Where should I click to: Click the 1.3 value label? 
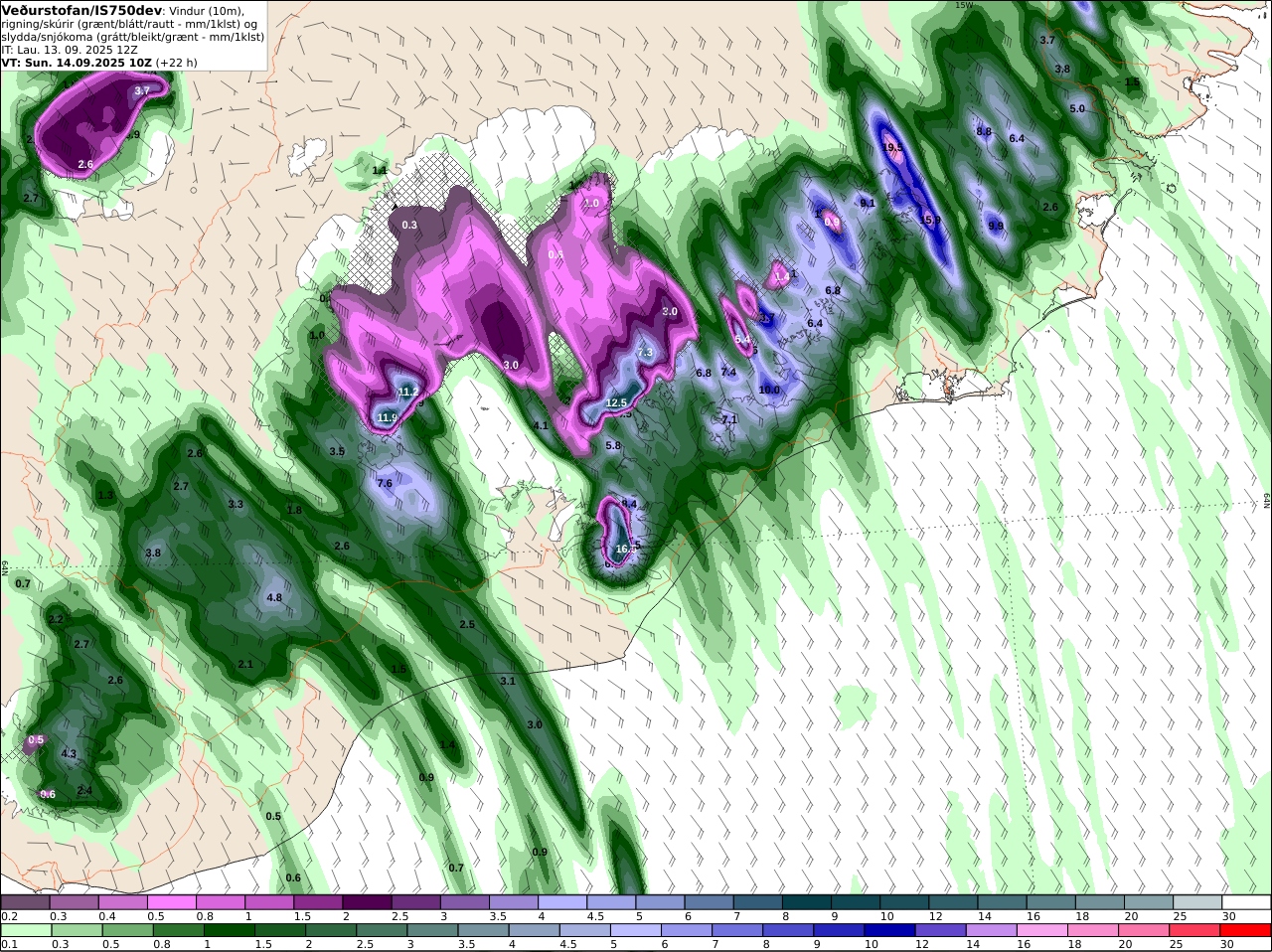[x=105, y=495]
